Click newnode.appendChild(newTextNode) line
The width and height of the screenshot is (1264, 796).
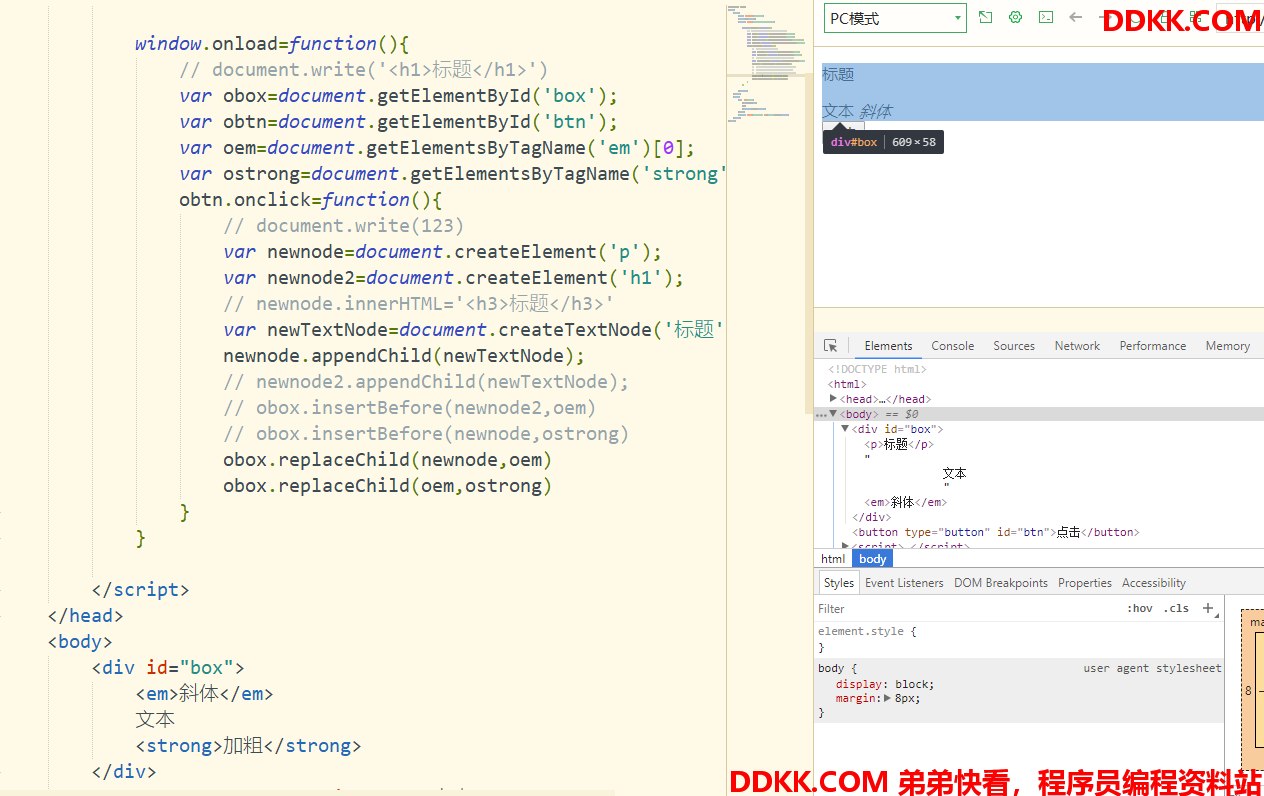coord(404,356)
